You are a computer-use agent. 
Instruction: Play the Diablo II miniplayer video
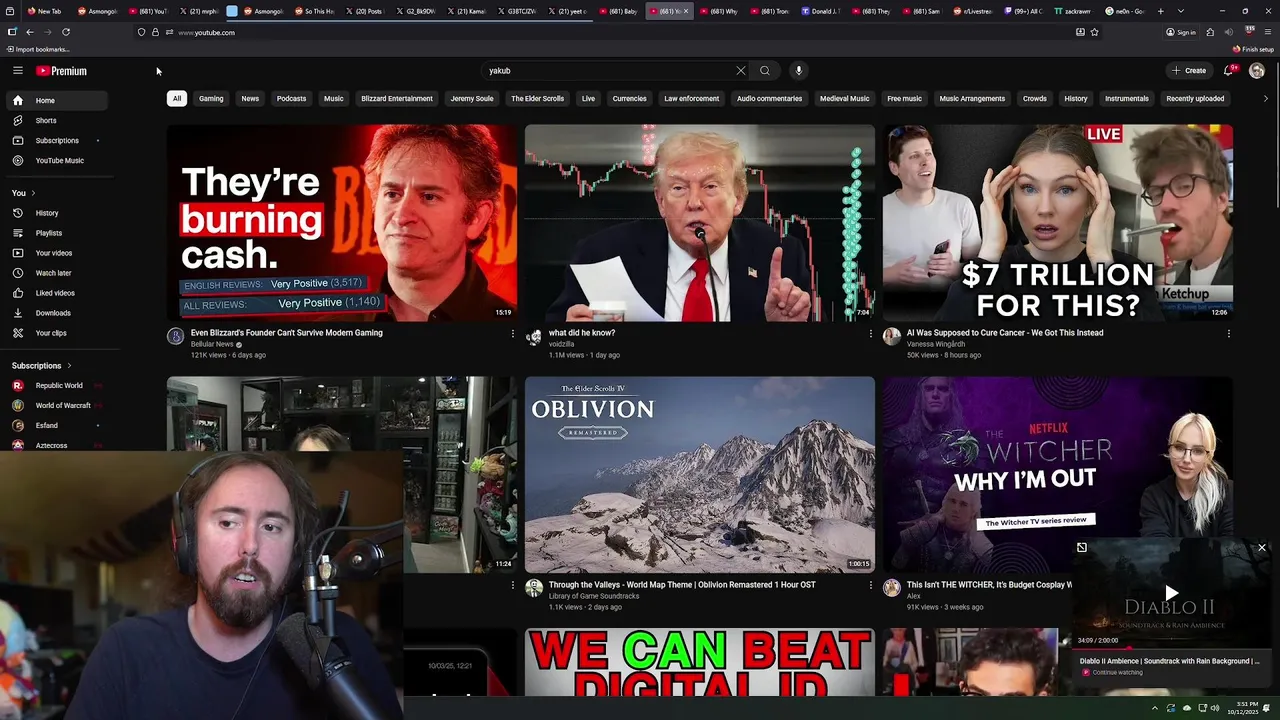click(x=1171, y=593)
